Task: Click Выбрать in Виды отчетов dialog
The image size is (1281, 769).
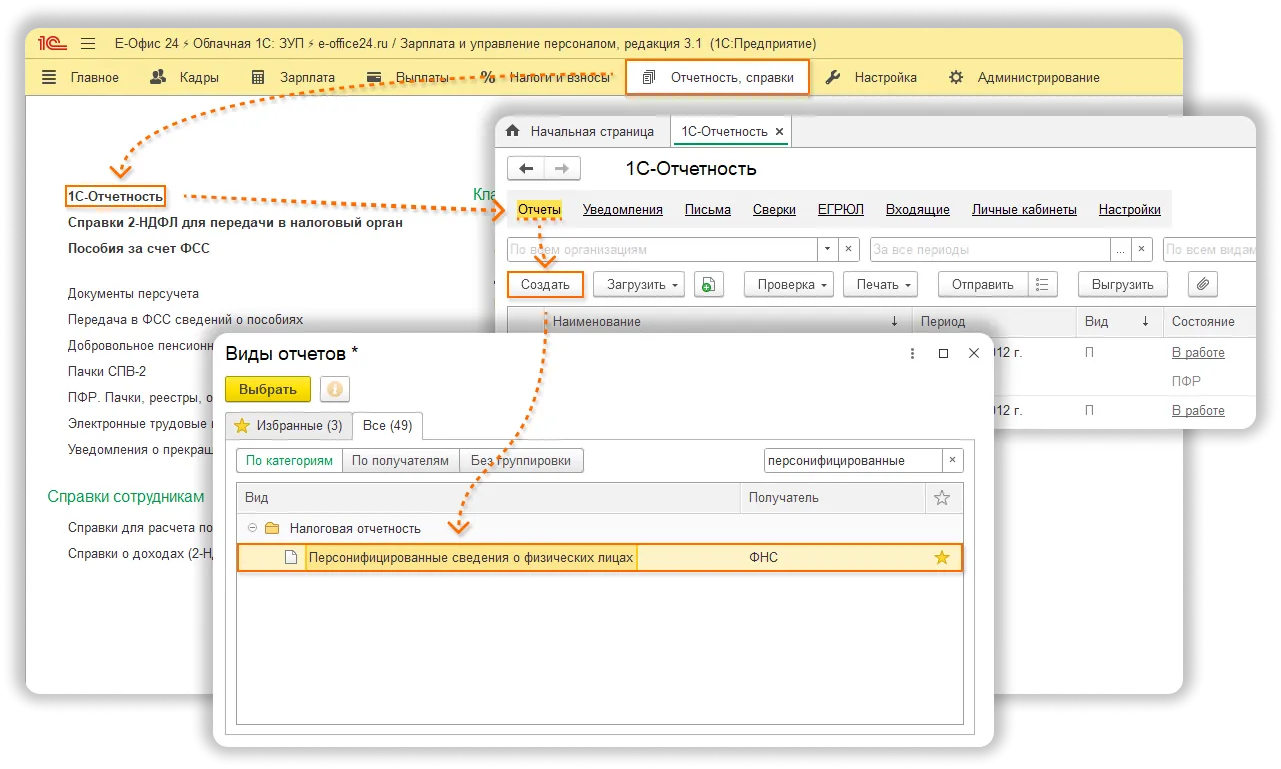Action: [268, 389]
